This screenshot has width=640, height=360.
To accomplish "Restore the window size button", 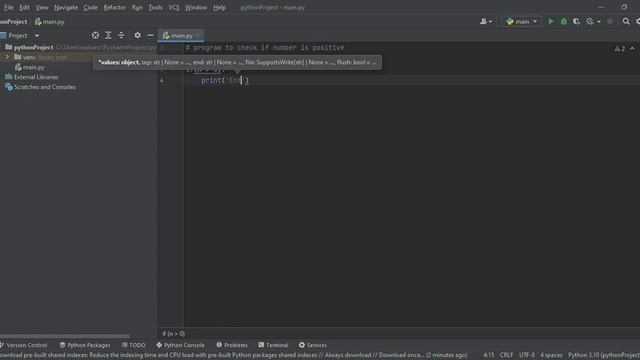I will click(624, 7).
